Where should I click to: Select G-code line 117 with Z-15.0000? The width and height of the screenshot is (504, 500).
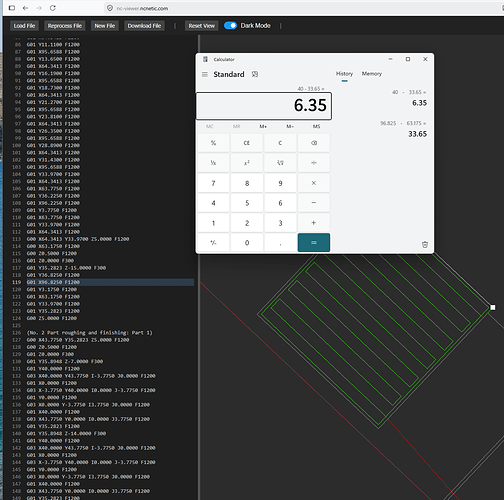66,268
